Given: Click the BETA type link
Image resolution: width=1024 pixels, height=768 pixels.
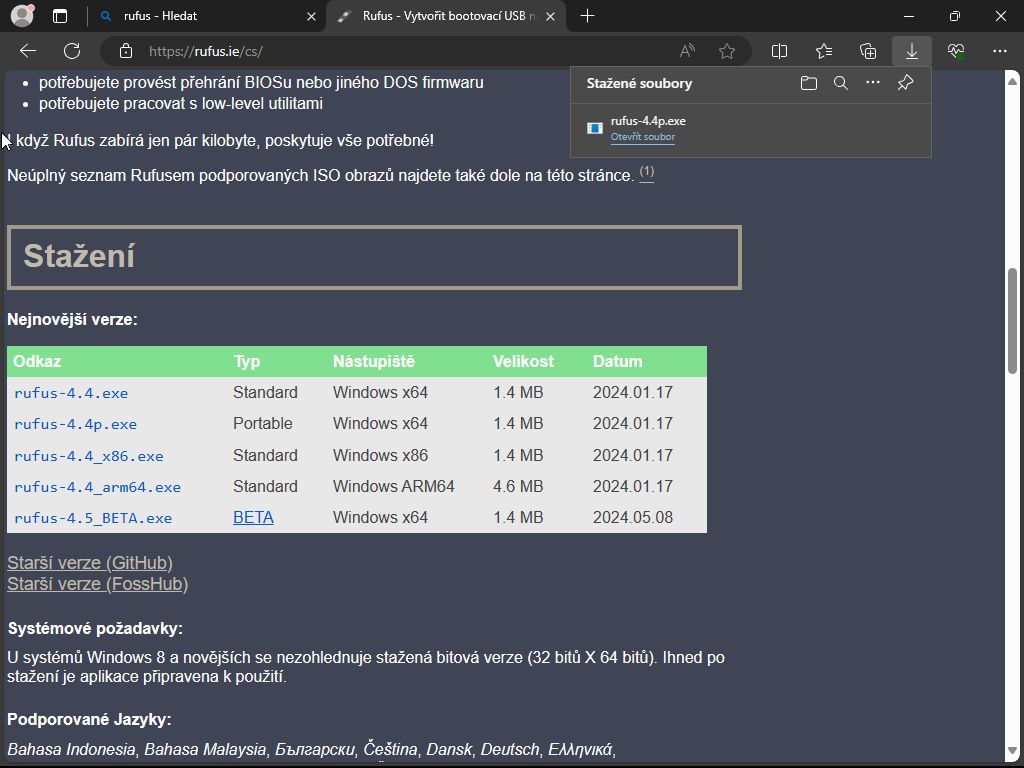Looking at the screenshot, I should point(253,518).
